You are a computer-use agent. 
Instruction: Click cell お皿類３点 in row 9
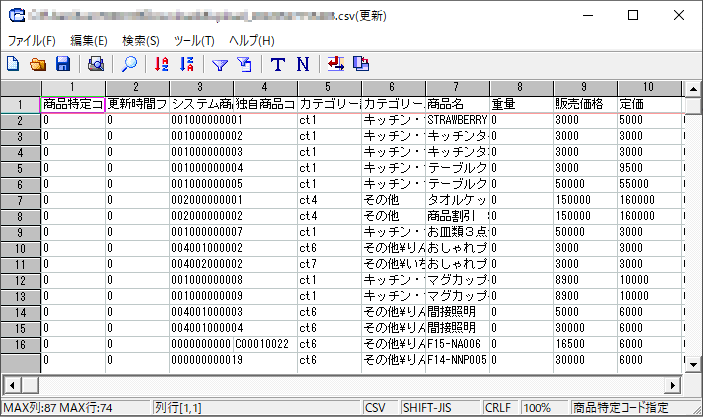(x=457, y=232)
